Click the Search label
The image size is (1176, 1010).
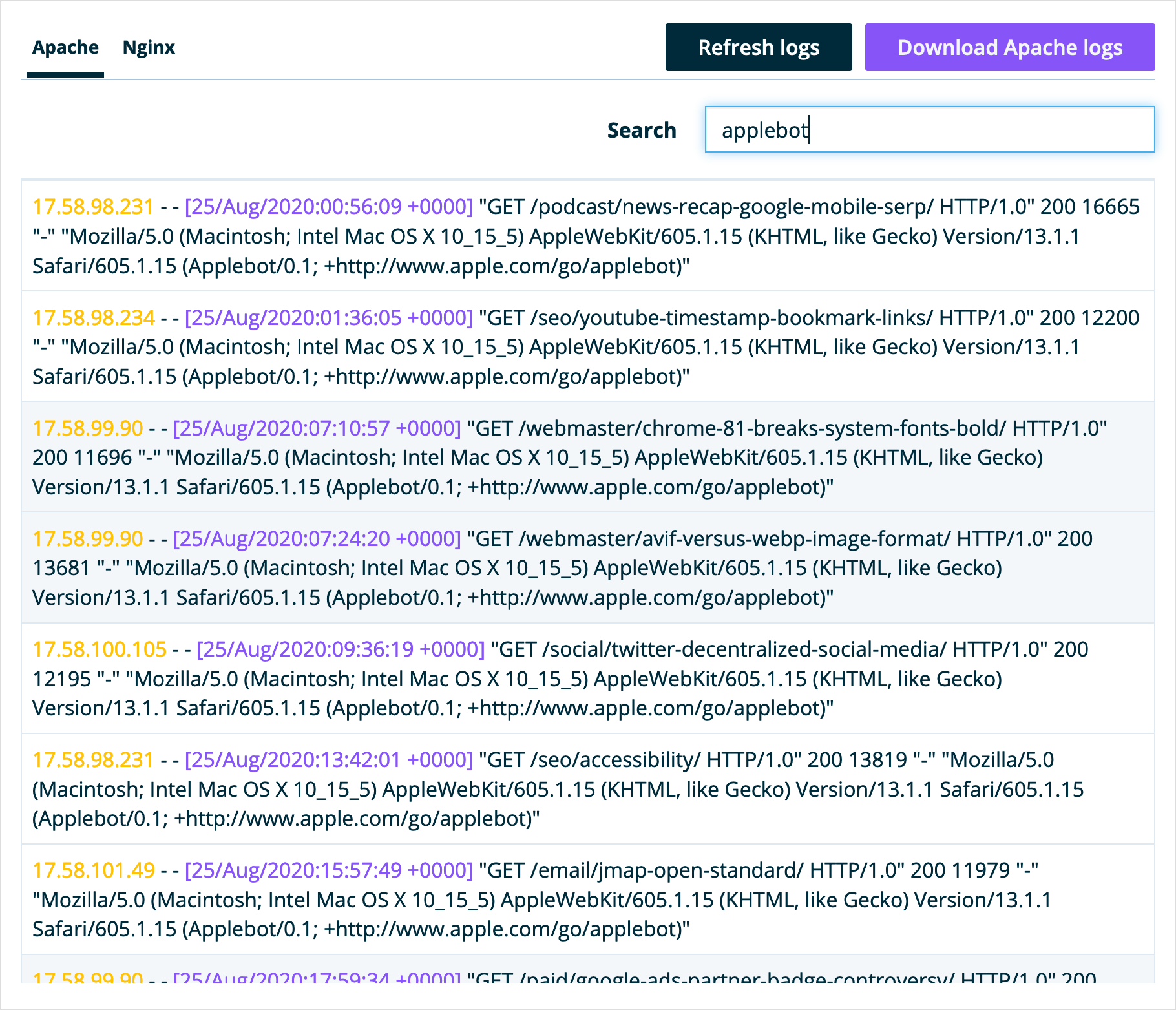tap(642, 130)
